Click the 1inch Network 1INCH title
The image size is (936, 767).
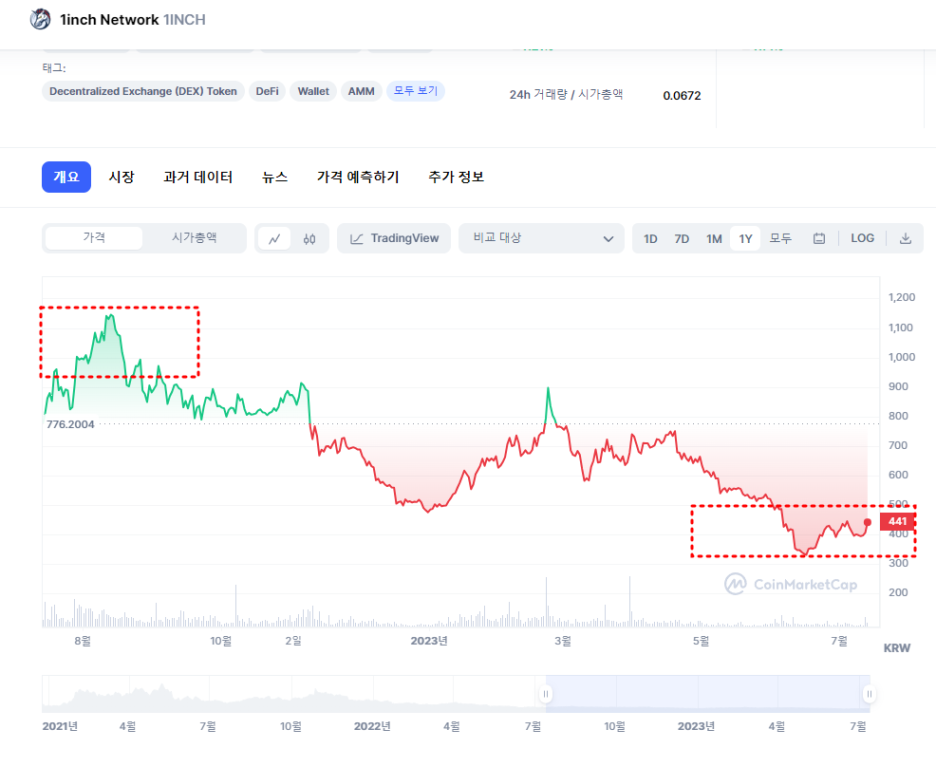pos(133,20)
